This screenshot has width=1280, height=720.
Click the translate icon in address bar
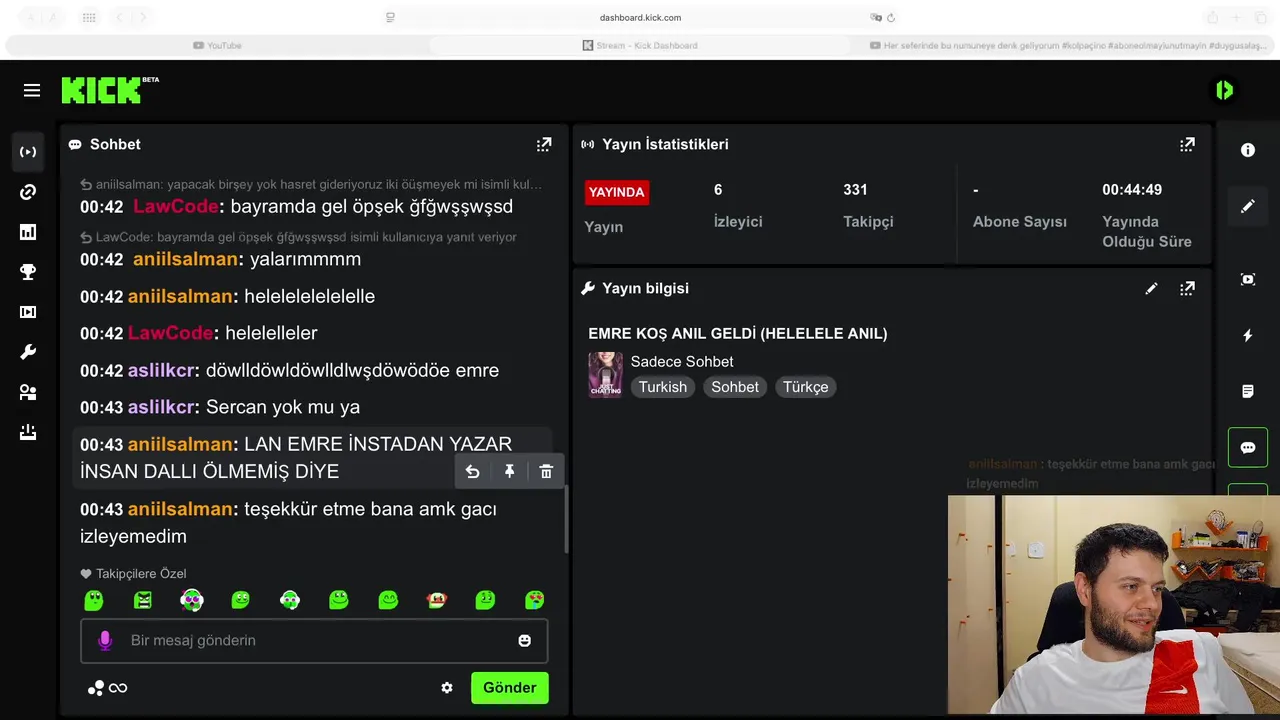tap(876, 17)
